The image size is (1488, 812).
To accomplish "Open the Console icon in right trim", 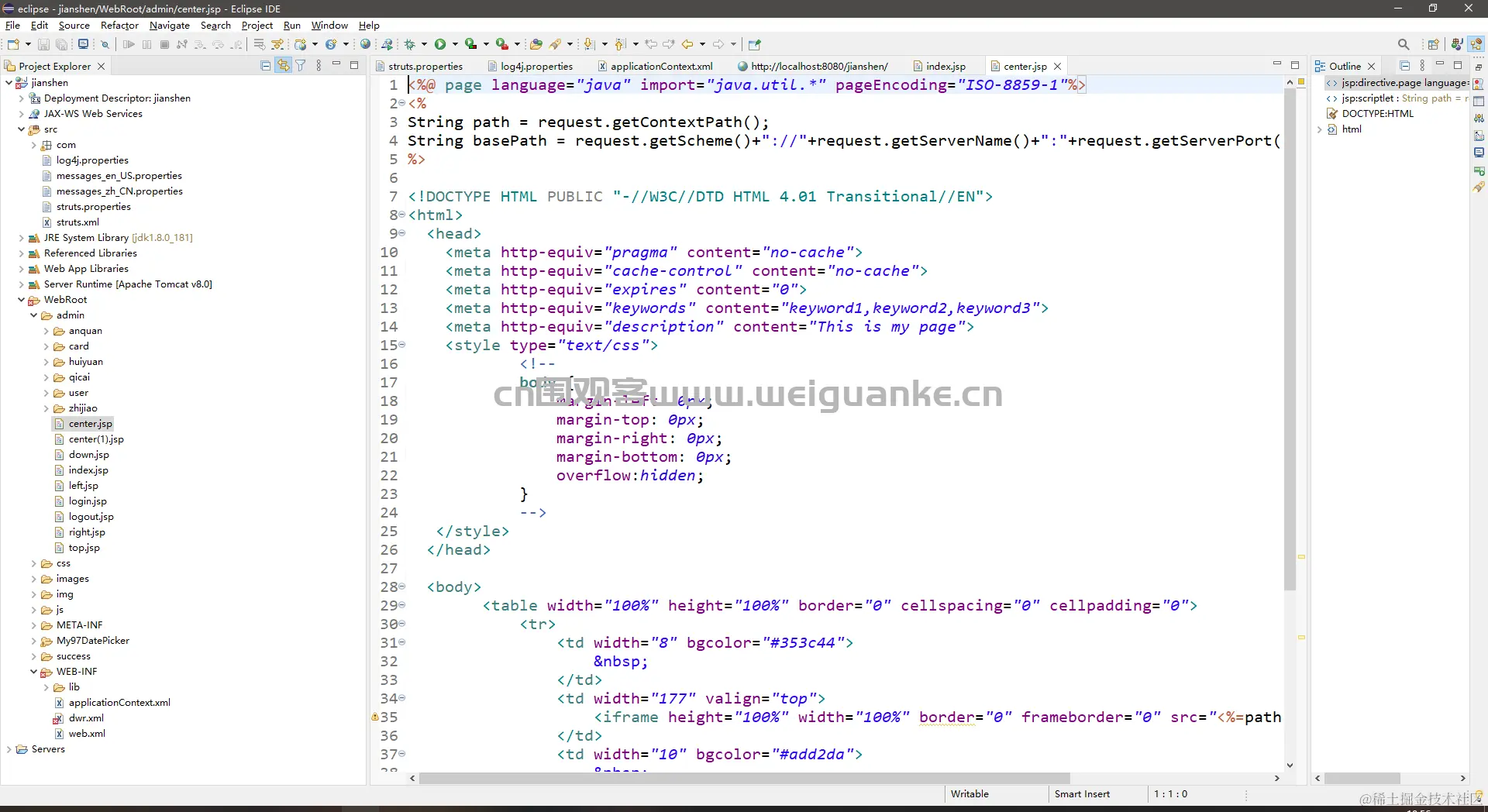I will click(x=1479, y=153).
